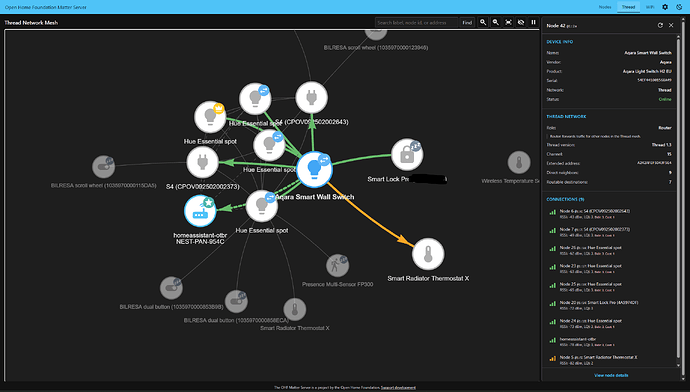Select the S4 (CPOV092502002373) plug node
This screenshot has height=392, width=690.
pos(202,162)
